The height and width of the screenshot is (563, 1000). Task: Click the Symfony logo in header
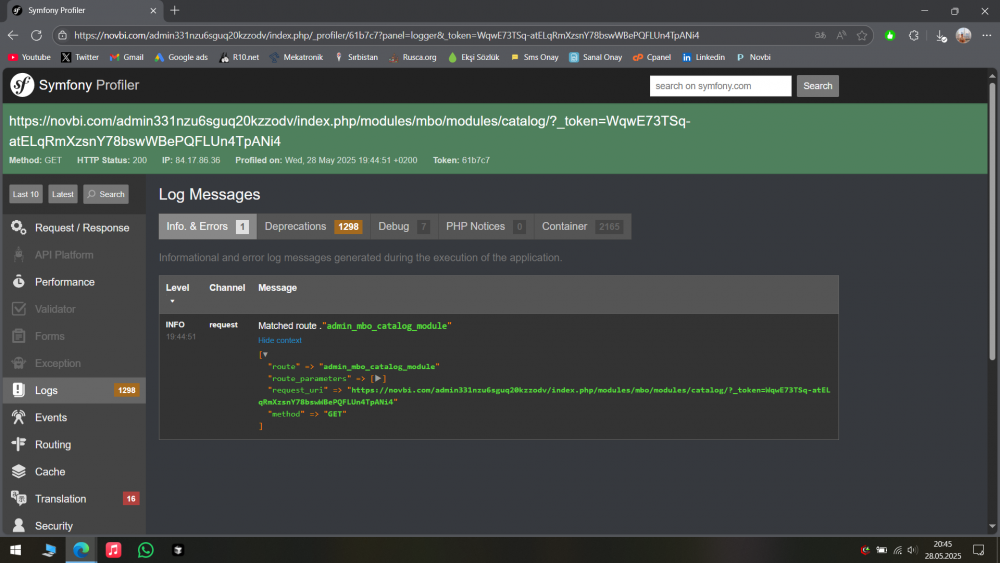point(22,85)
